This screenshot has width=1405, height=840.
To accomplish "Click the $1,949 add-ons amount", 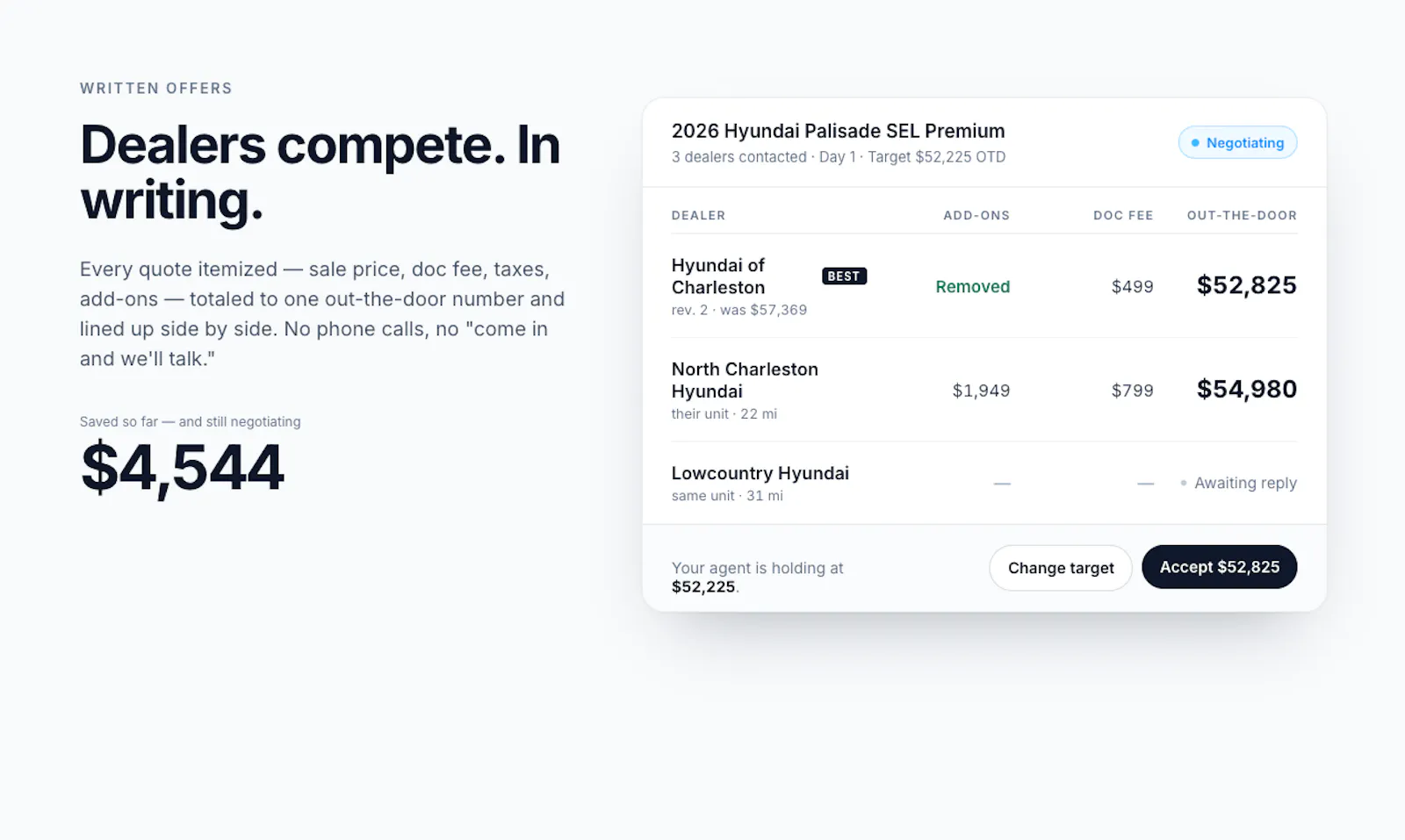I will coord(981,391).
